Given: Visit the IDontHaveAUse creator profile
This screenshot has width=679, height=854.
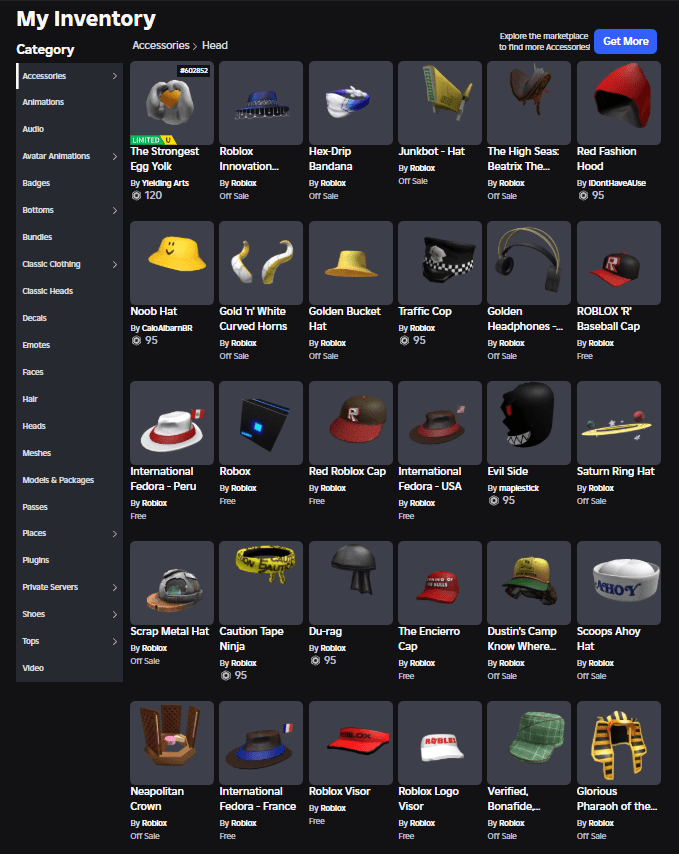Looking at the screenshot, I should point(617,183).
